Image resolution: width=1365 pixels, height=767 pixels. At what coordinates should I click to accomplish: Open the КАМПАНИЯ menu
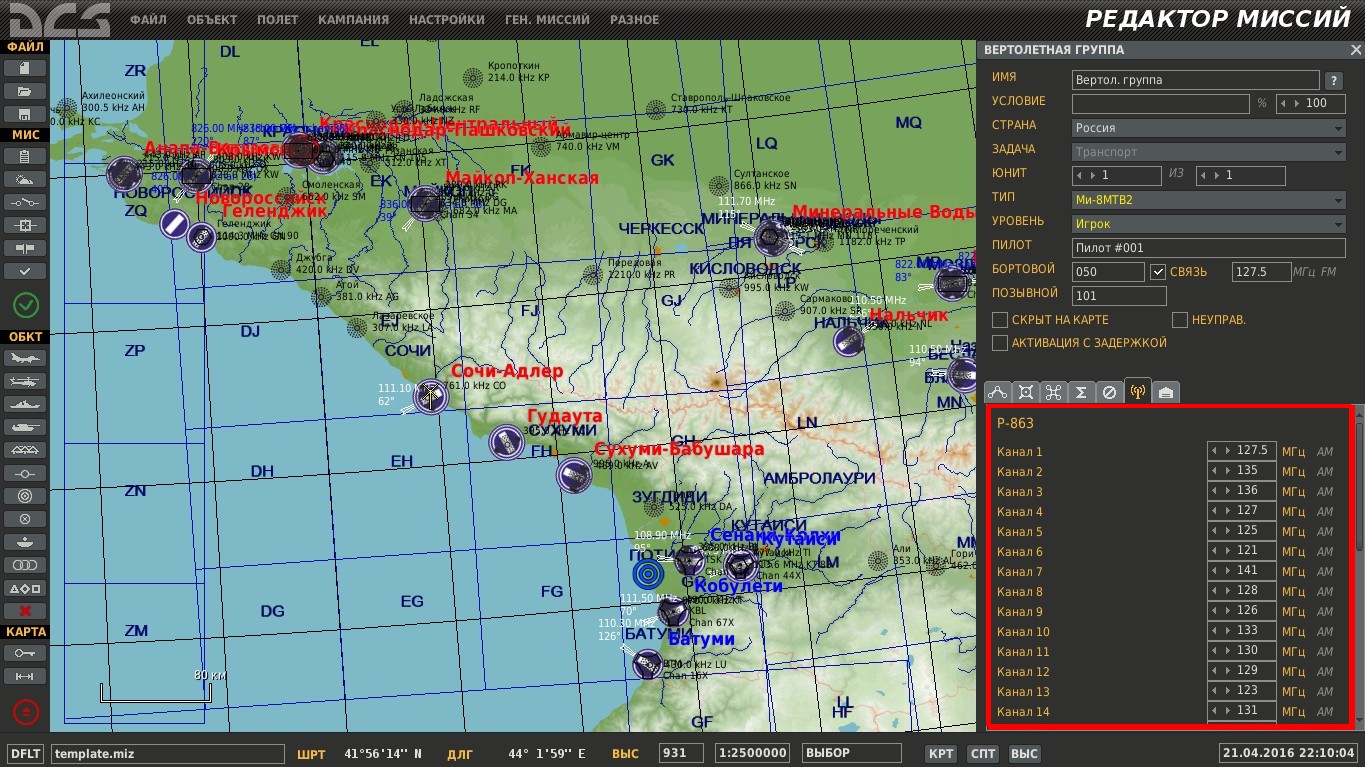point(353,20)
